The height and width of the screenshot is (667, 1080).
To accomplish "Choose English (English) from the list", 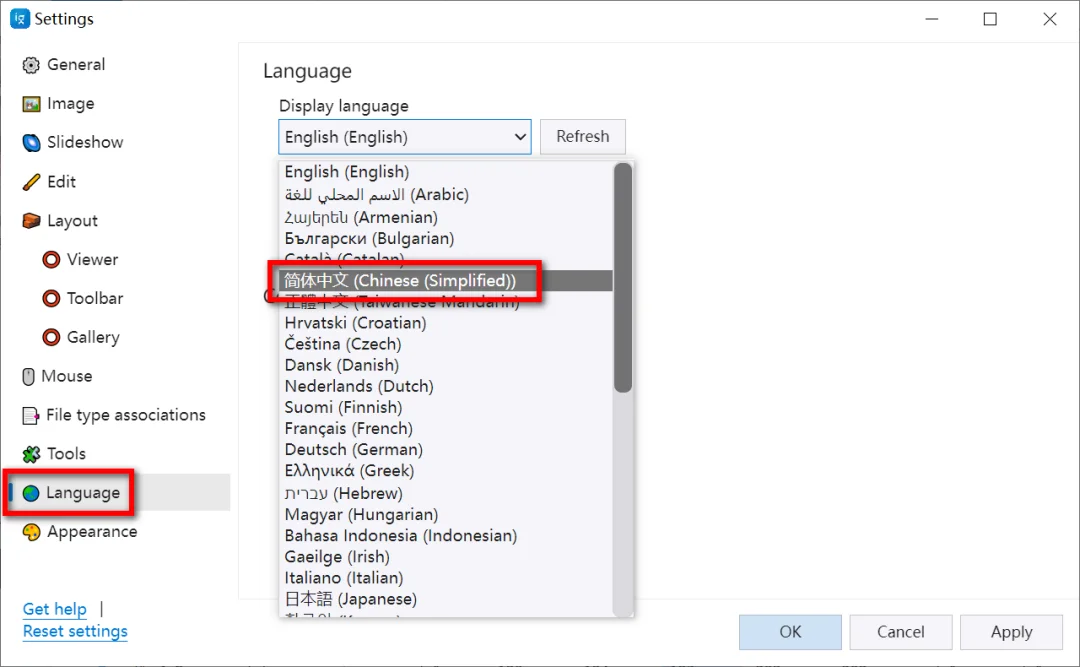I will click(x=446, y=172).
